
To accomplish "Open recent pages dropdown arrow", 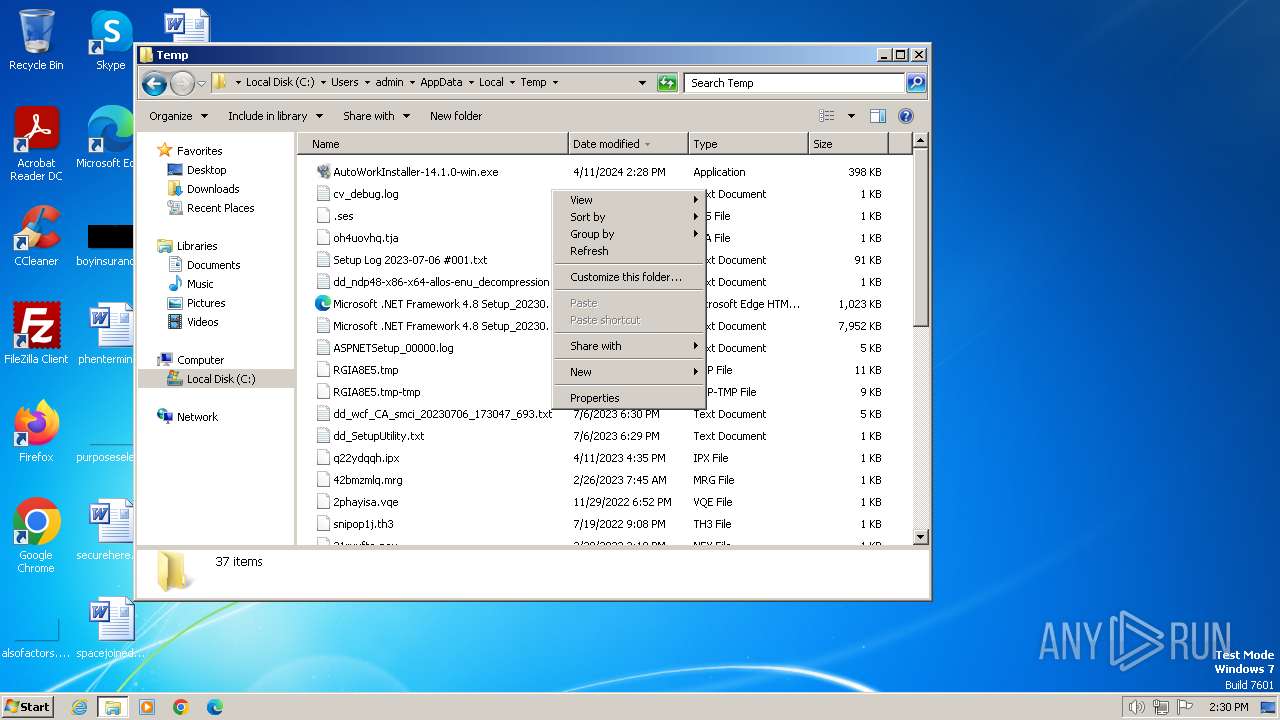I will pyautogui.click(x=201, y=83).
